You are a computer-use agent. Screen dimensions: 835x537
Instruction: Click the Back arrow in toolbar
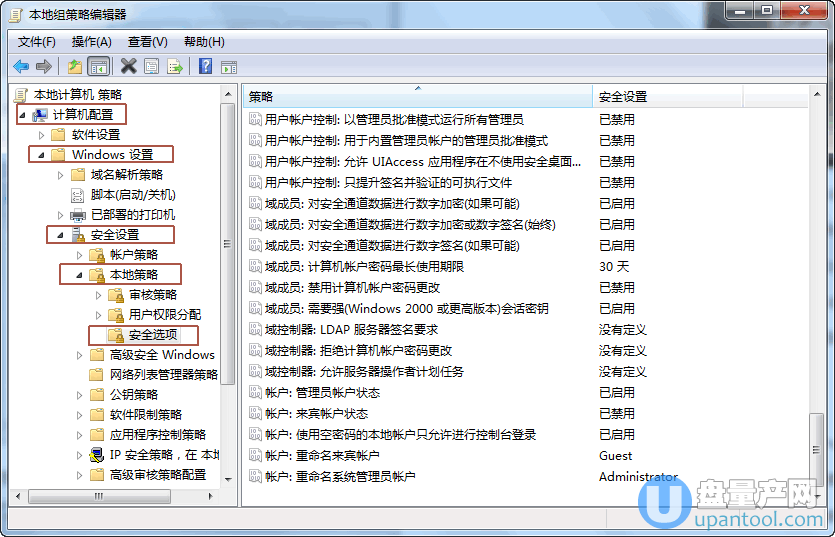[x=21, y=67]
